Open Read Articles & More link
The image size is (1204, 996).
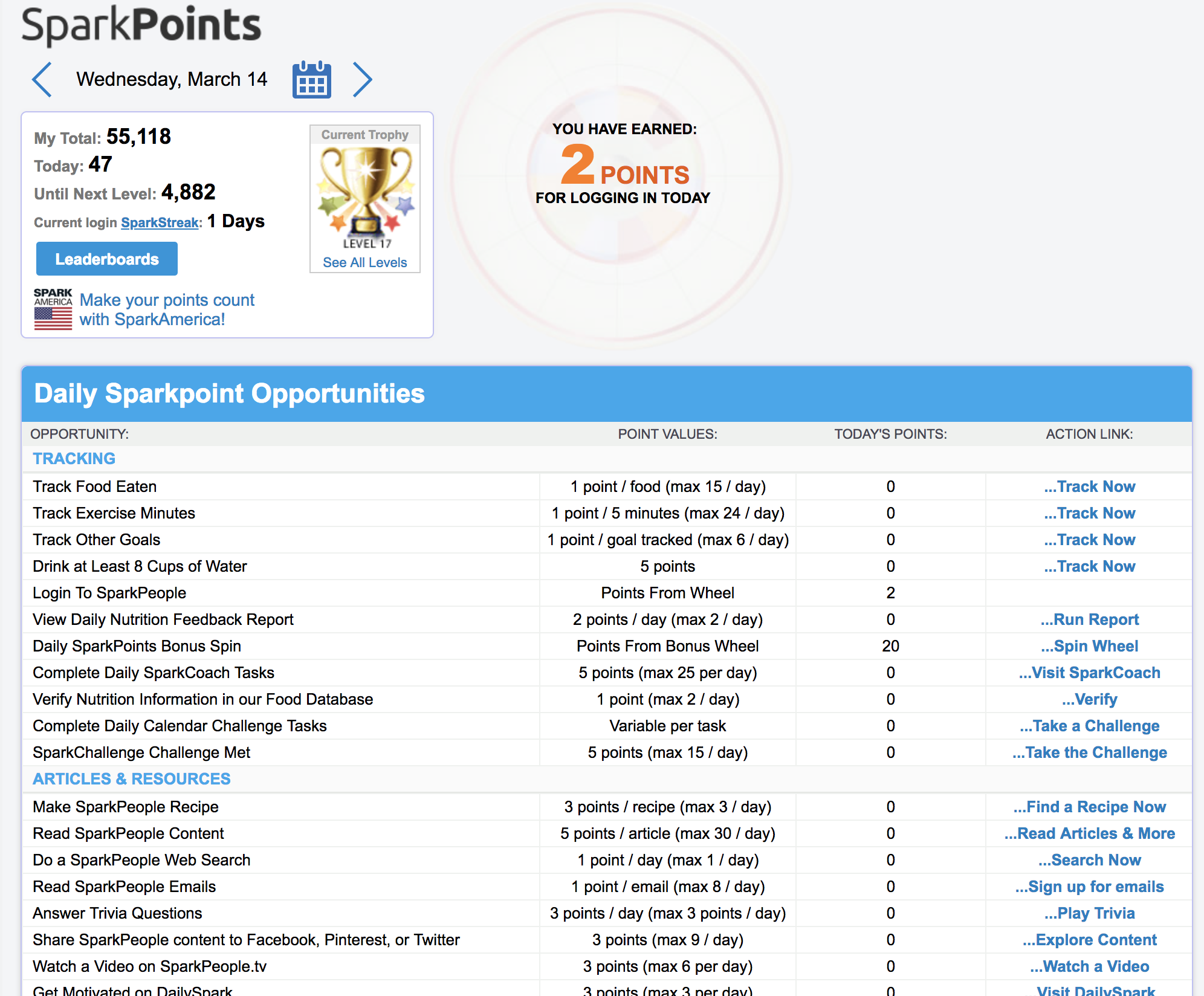(1089, 833)
